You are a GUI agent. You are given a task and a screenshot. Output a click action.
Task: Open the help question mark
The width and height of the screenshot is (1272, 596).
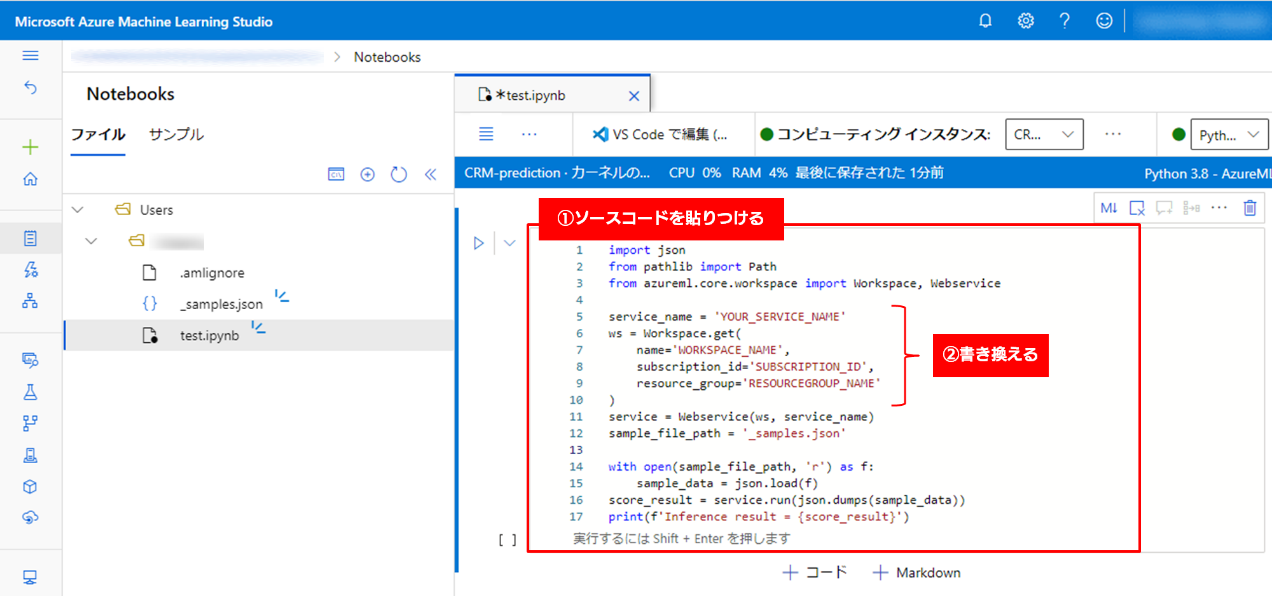[x=1065, y=21]
